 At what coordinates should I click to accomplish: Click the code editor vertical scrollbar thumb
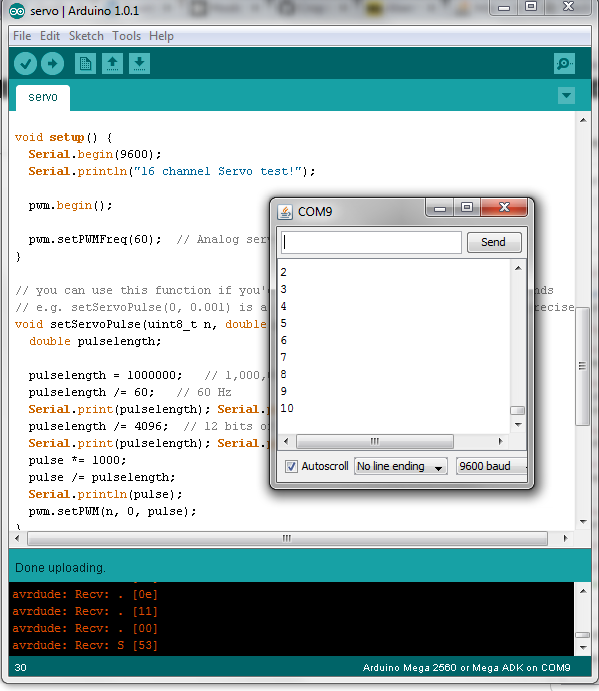(583, 366)
